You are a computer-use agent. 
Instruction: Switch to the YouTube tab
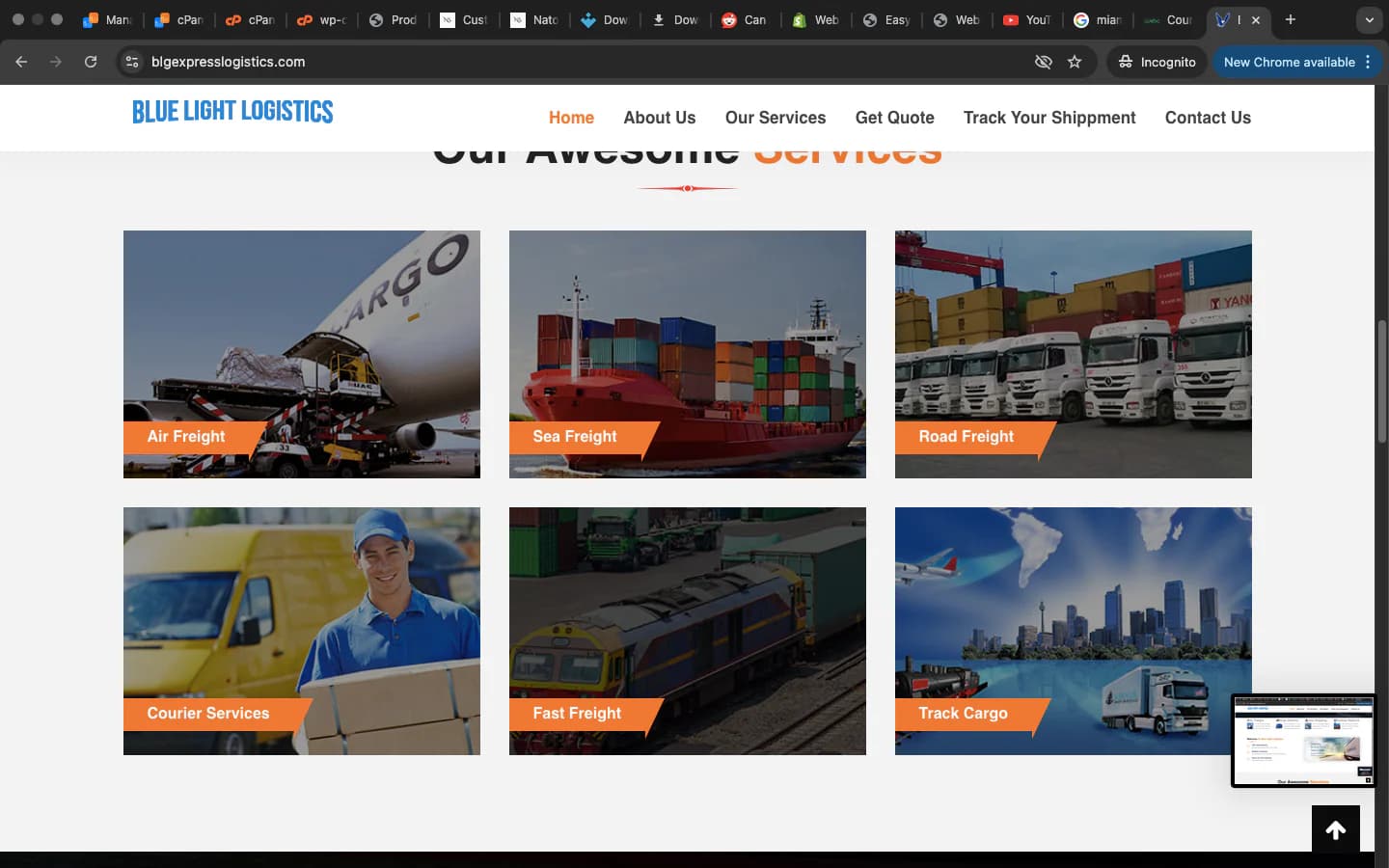tap(1027, 19)
